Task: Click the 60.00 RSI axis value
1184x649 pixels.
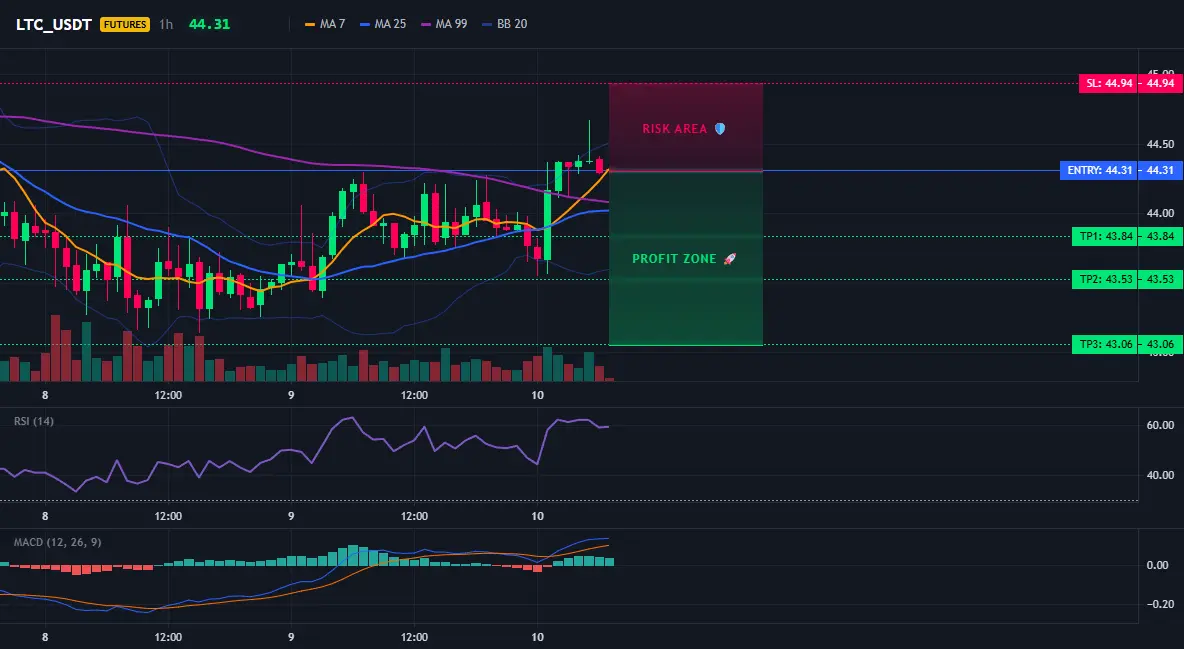Action: (x=1161, y=425)
